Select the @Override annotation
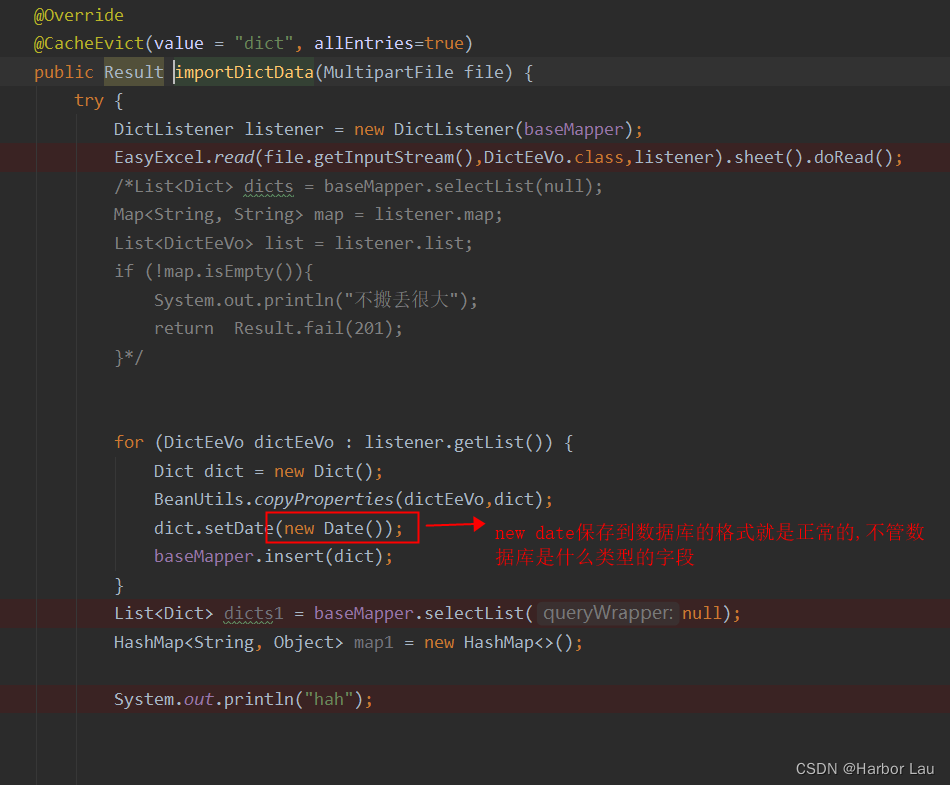Screen dimensions: 950x785 [x=78, y=15]
